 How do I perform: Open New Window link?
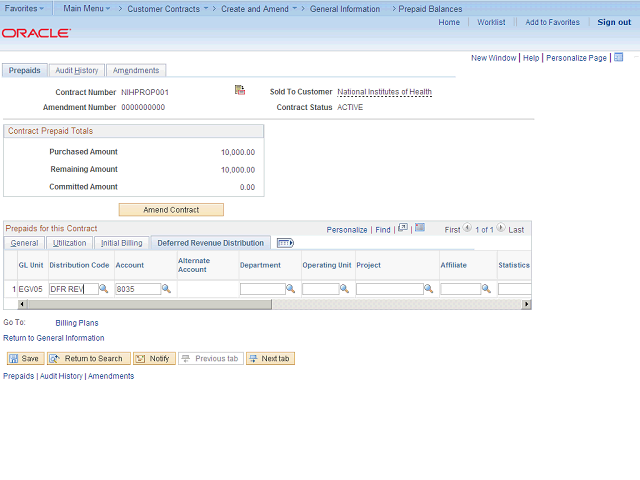point(493,58)
